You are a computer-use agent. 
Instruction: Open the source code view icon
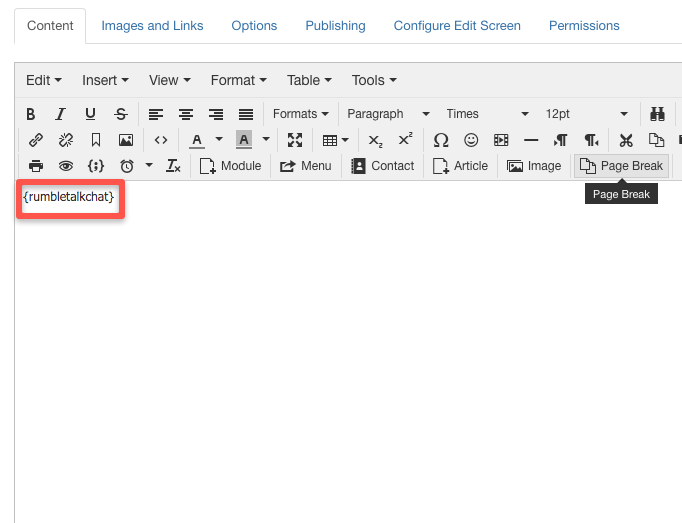pos(160,140)
